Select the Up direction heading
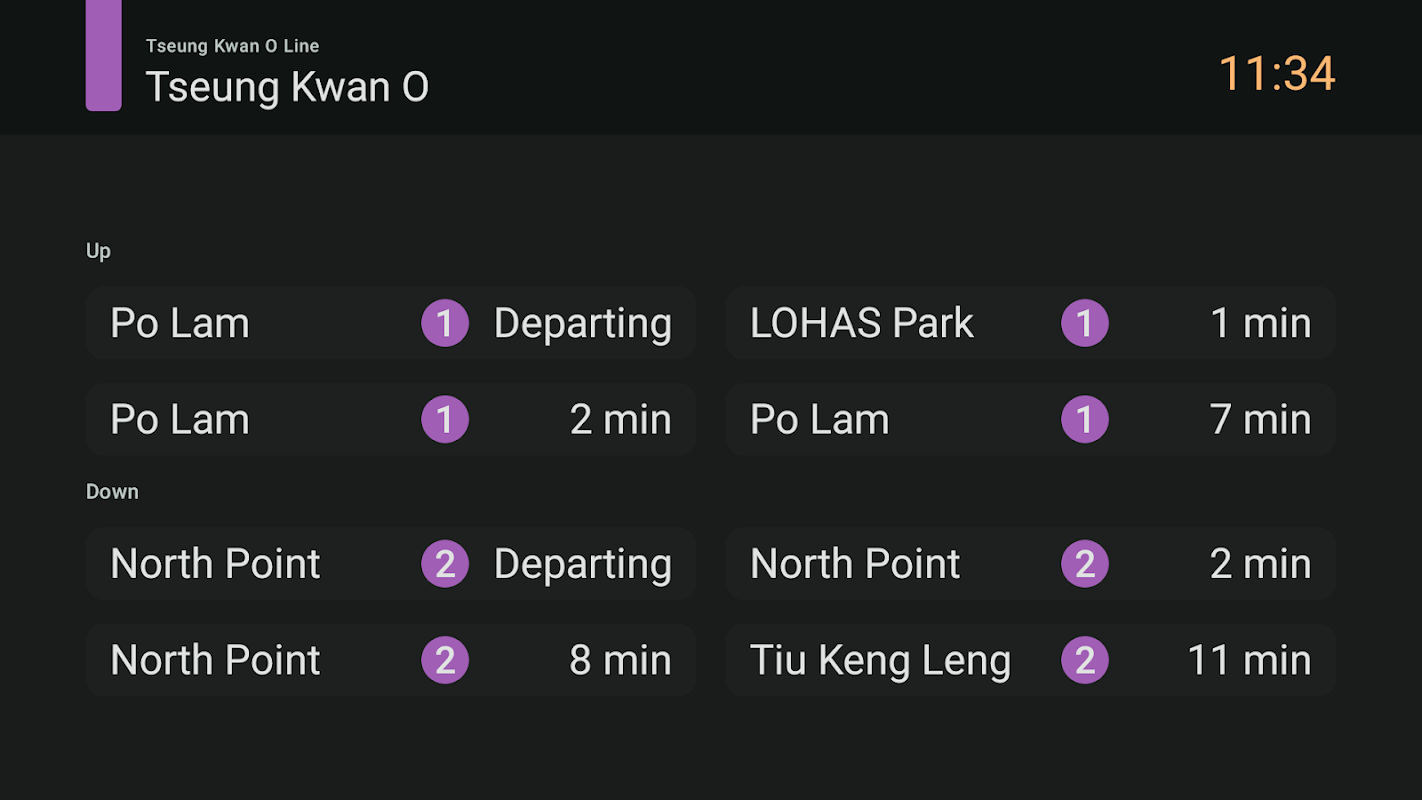This screenshot has height=800, width=1422. coord(98,251)
